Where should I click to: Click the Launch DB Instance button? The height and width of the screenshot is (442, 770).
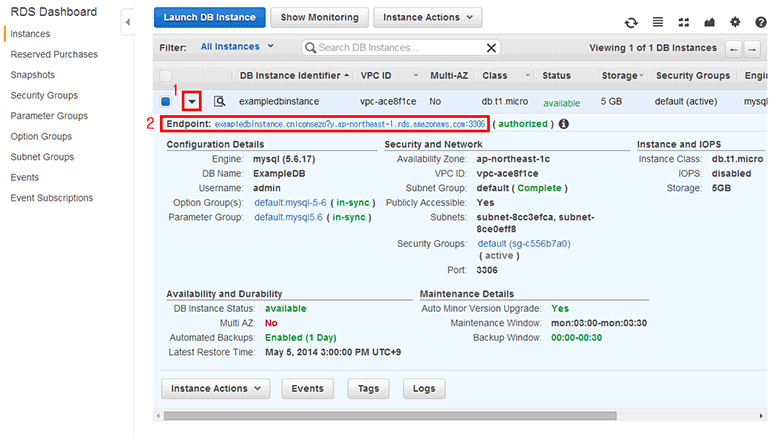point(210,18)
